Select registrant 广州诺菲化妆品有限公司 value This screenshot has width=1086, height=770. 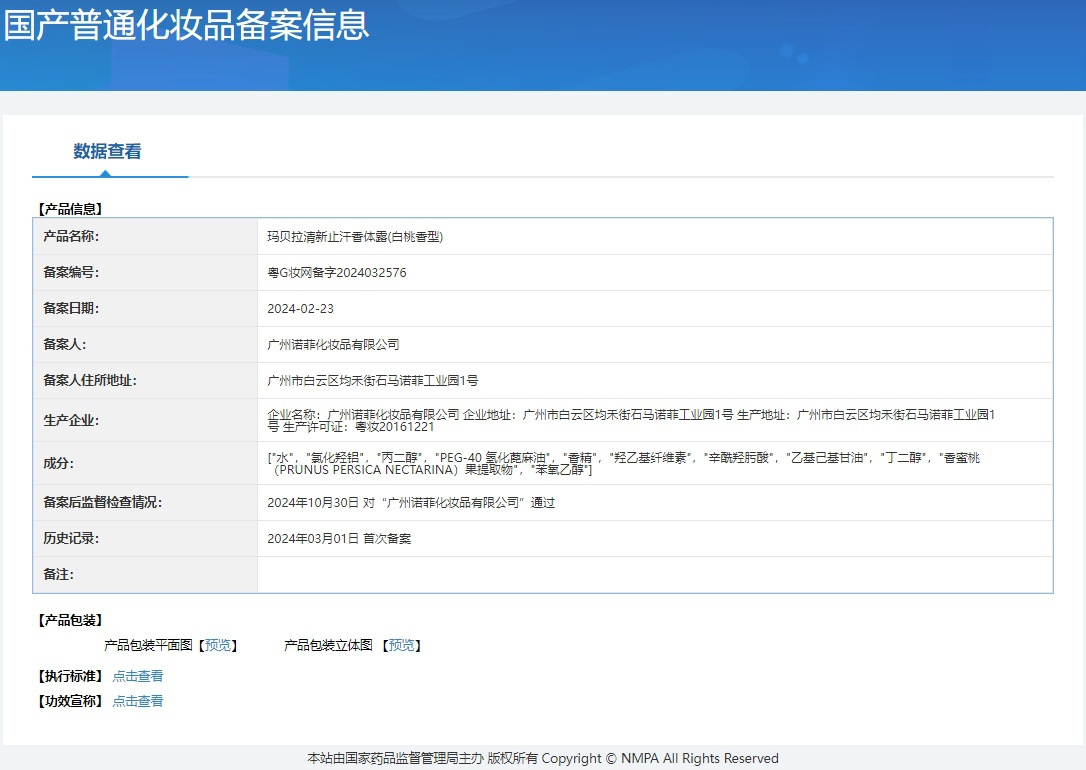(x=333, y=345)
